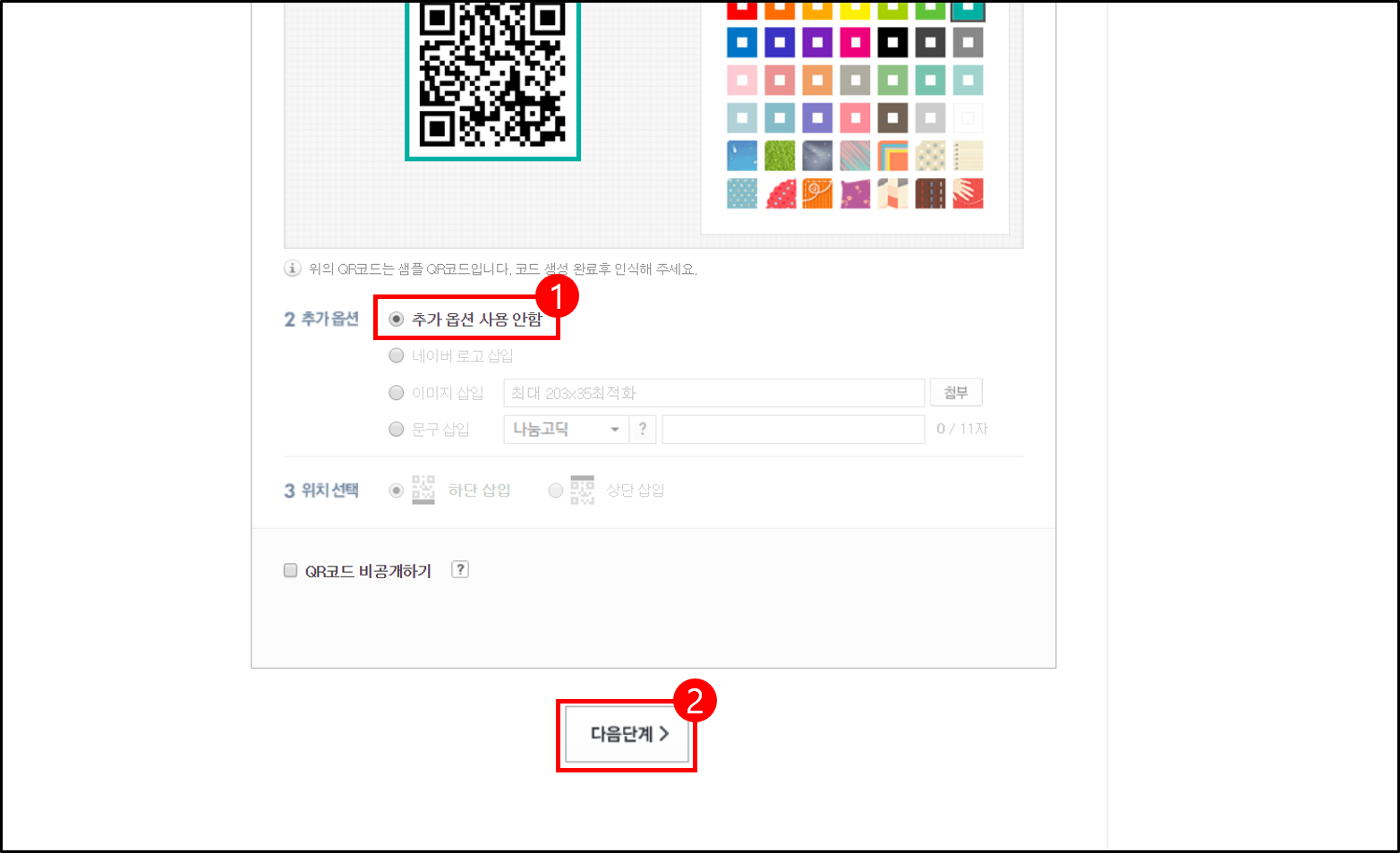Image resolution: width=1400 pixels, height=853 pixels.
Task: Check the QR코드 비공개하기 checkbox
Action: pyautogui.click(x=290, y=569)
